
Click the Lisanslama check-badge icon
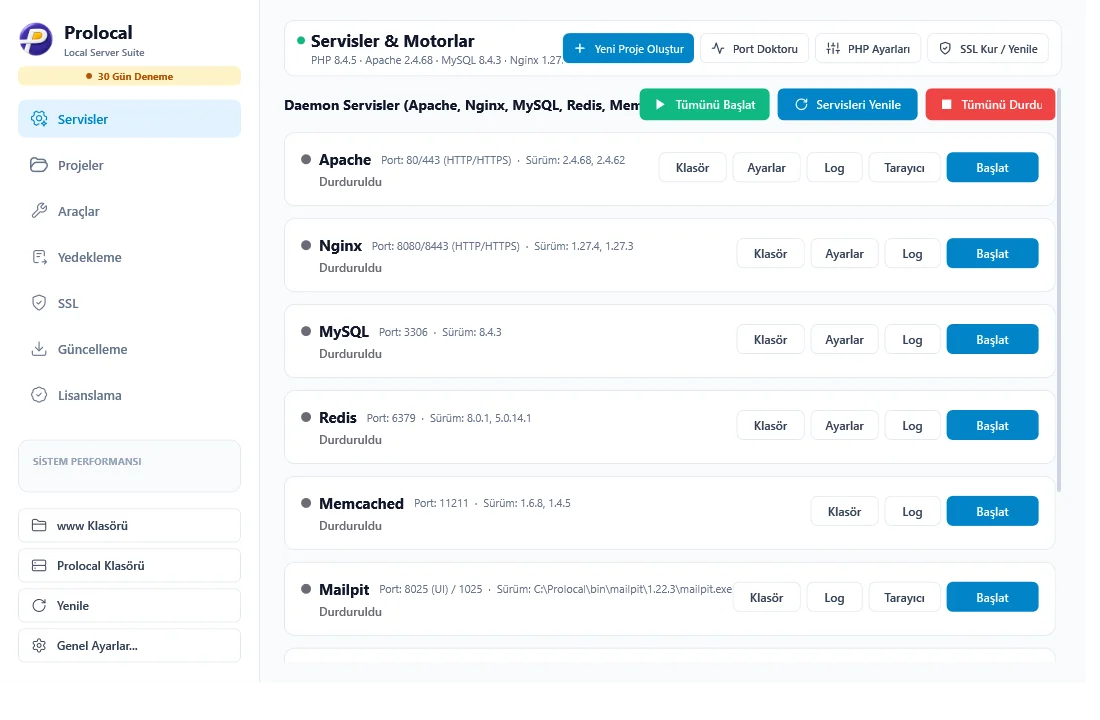coord(39,395)
